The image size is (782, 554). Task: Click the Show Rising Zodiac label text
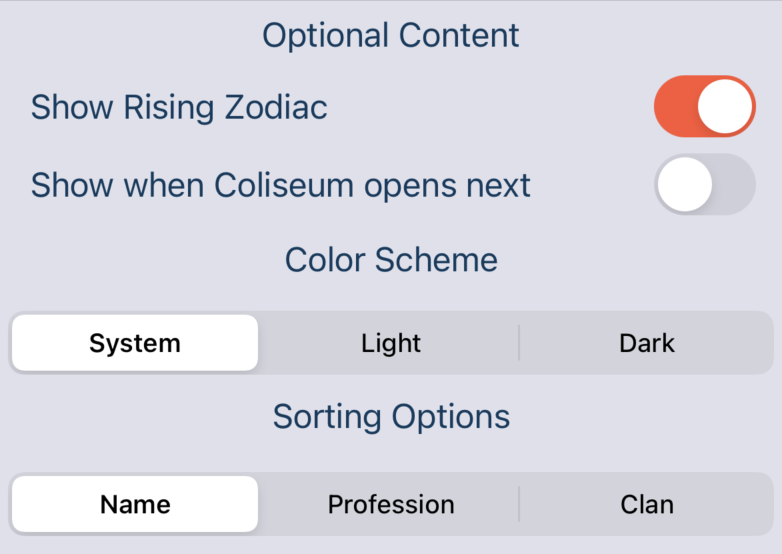tap(179, 107)
